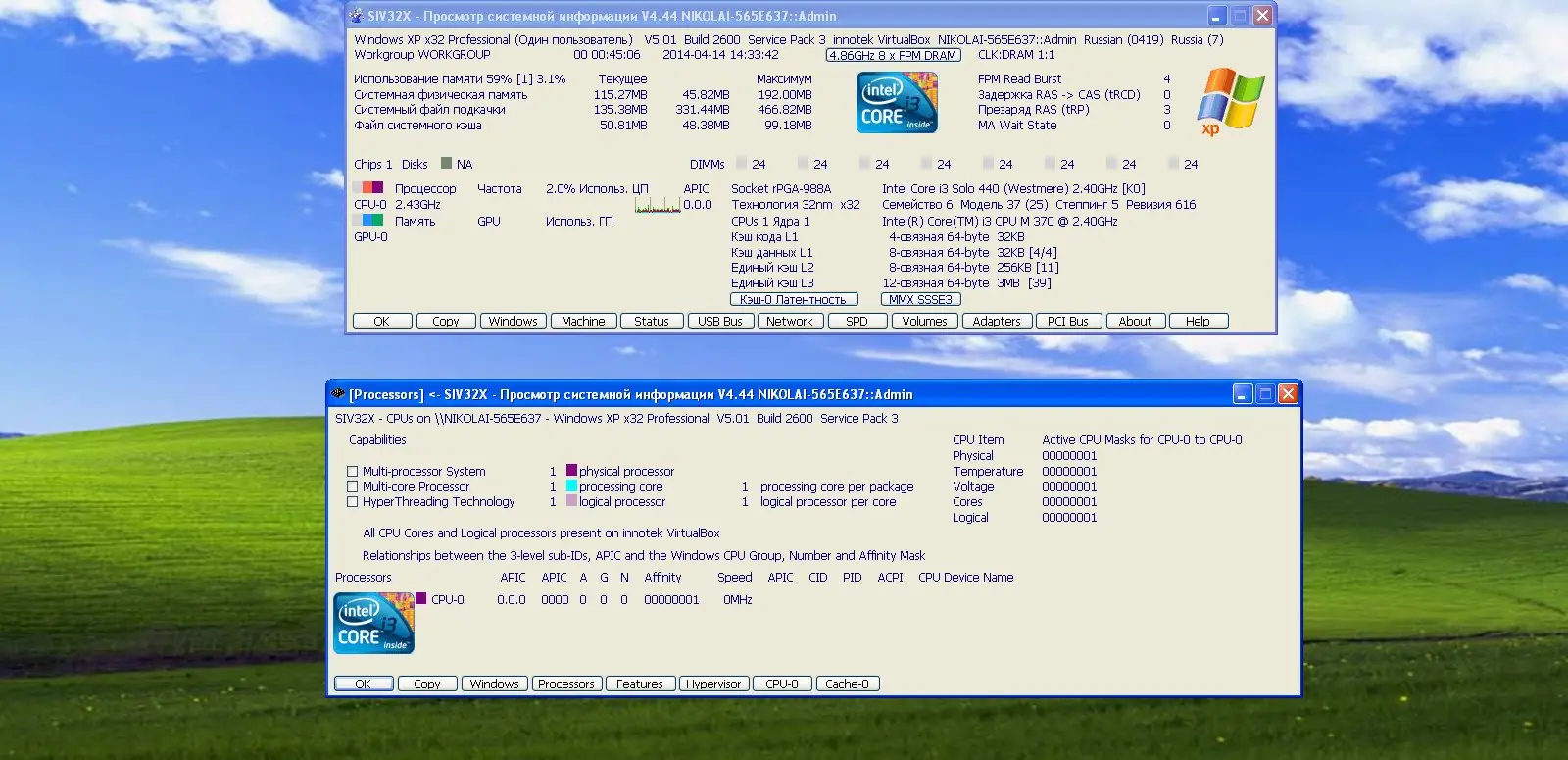Screen dimensions: 1568x760
Task: Click the Intel Core logo in the Processors window
Action: coord(373,623)
